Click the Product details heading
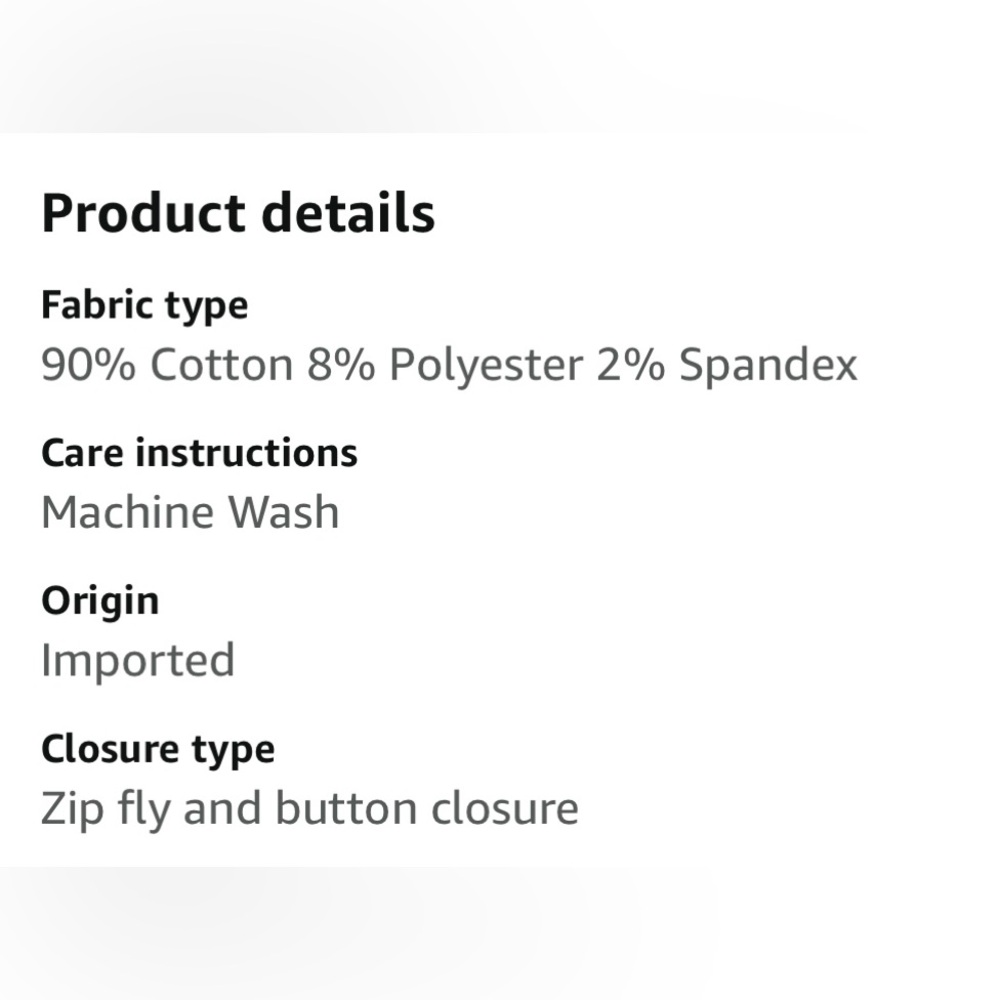Viewport: 1000px width, 1000px height. [238, 214]
